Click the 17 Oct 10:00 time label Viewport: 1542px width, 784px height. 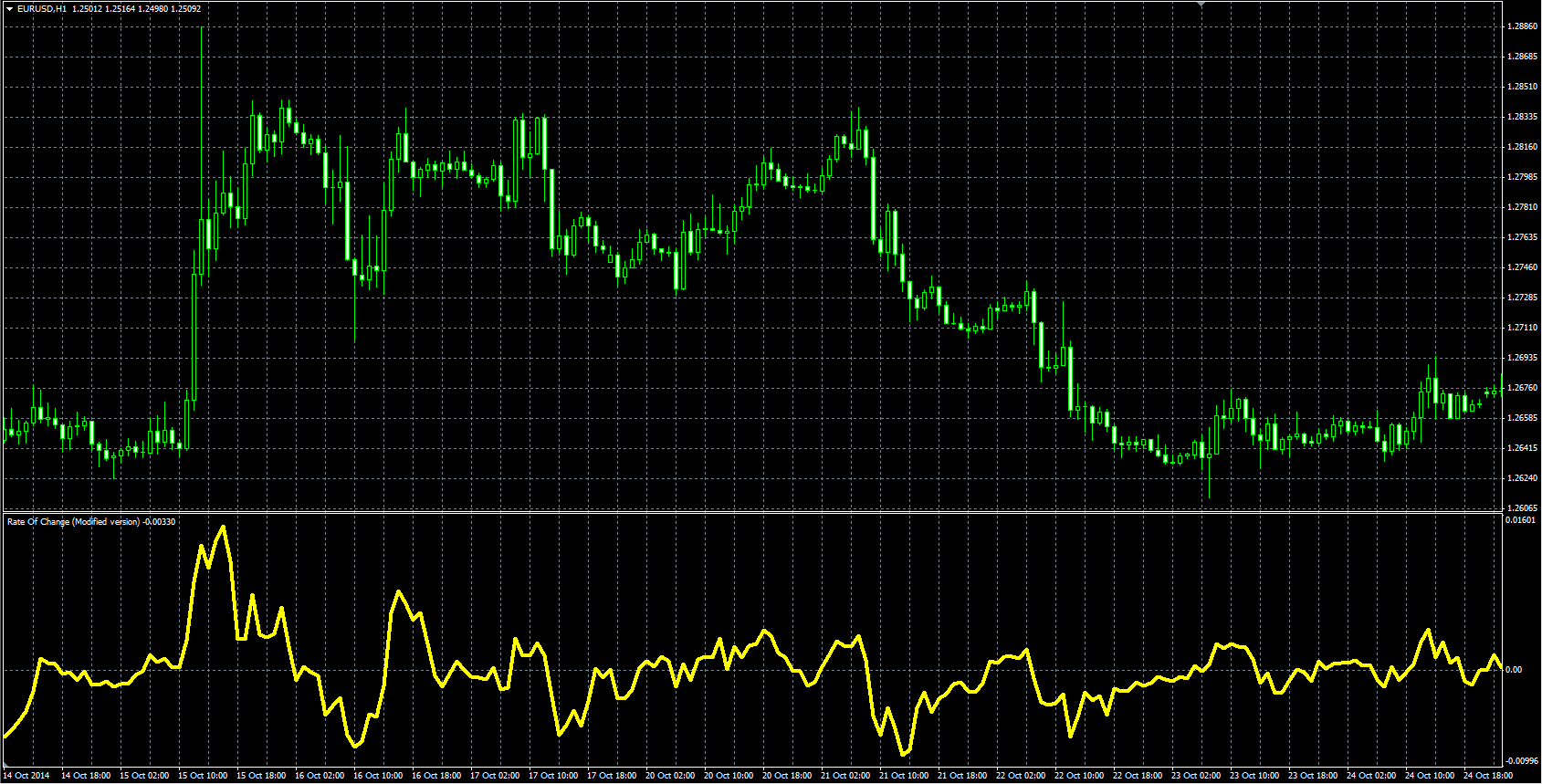[553, 776]
